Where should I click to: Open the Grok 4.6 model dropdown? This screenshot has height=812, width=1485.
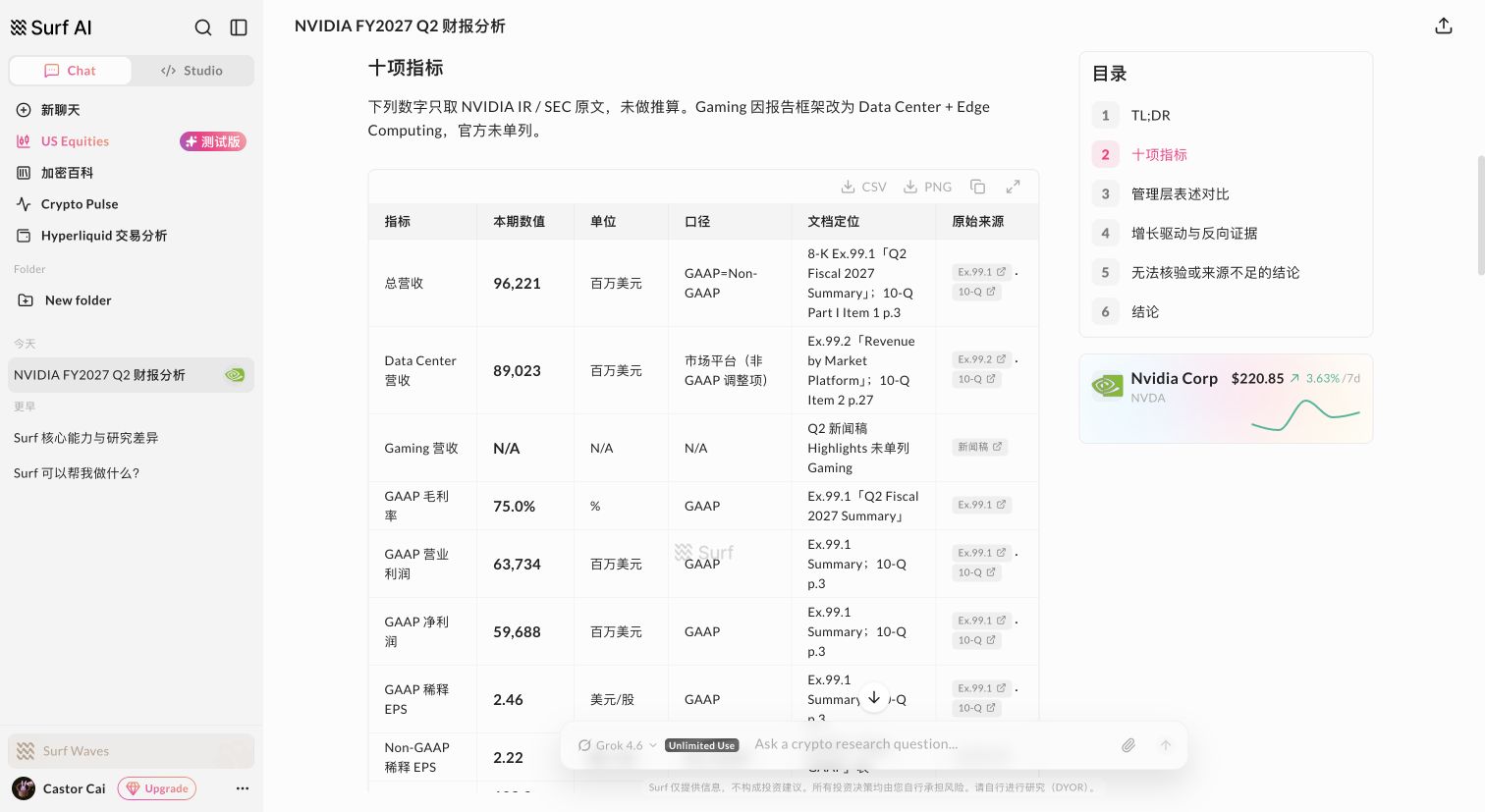617,745
